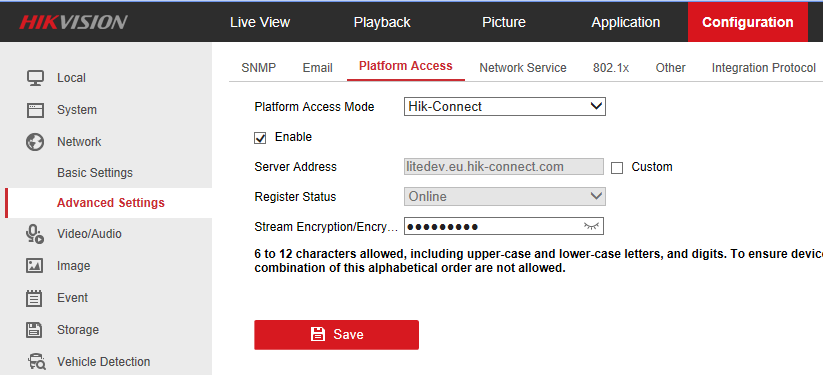Click the Save button
The image size is (823, 375).
point(336,335)
